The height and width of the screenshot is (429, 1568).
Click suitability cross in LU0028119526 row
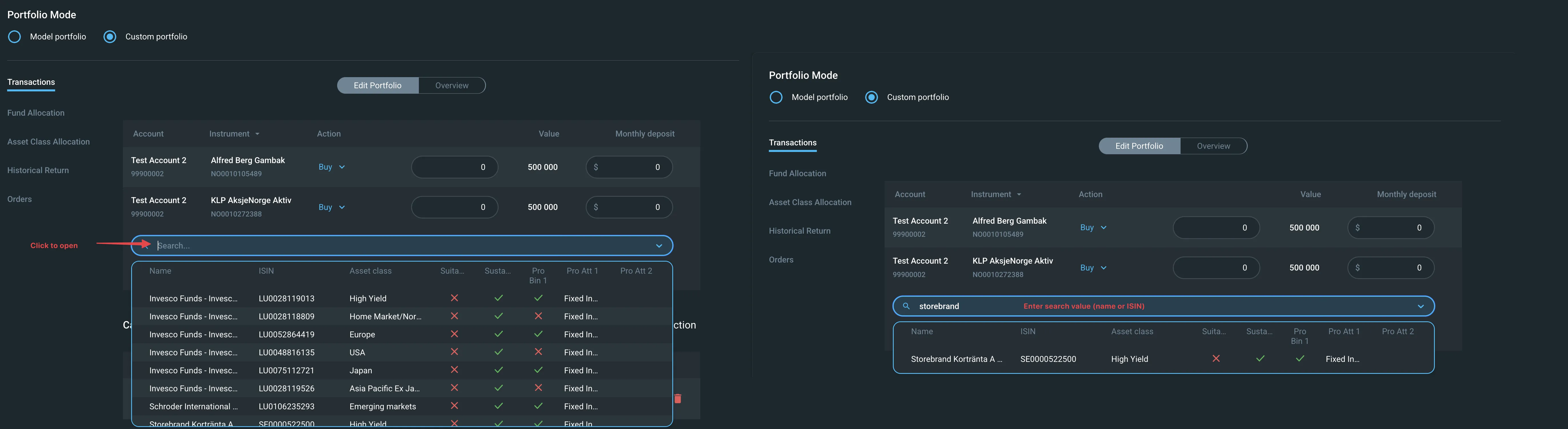coord(454,388)
